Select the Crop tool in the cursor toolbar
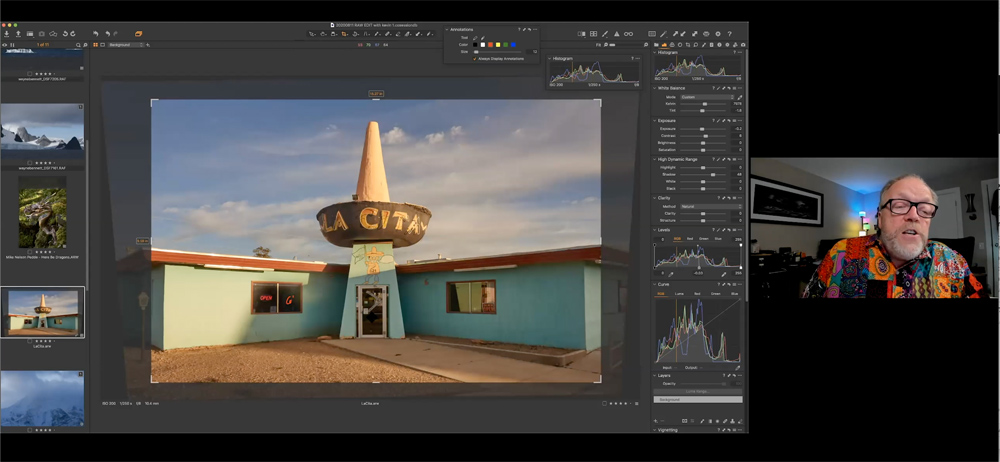This screenshot has width=1000, height=462. 345,34
